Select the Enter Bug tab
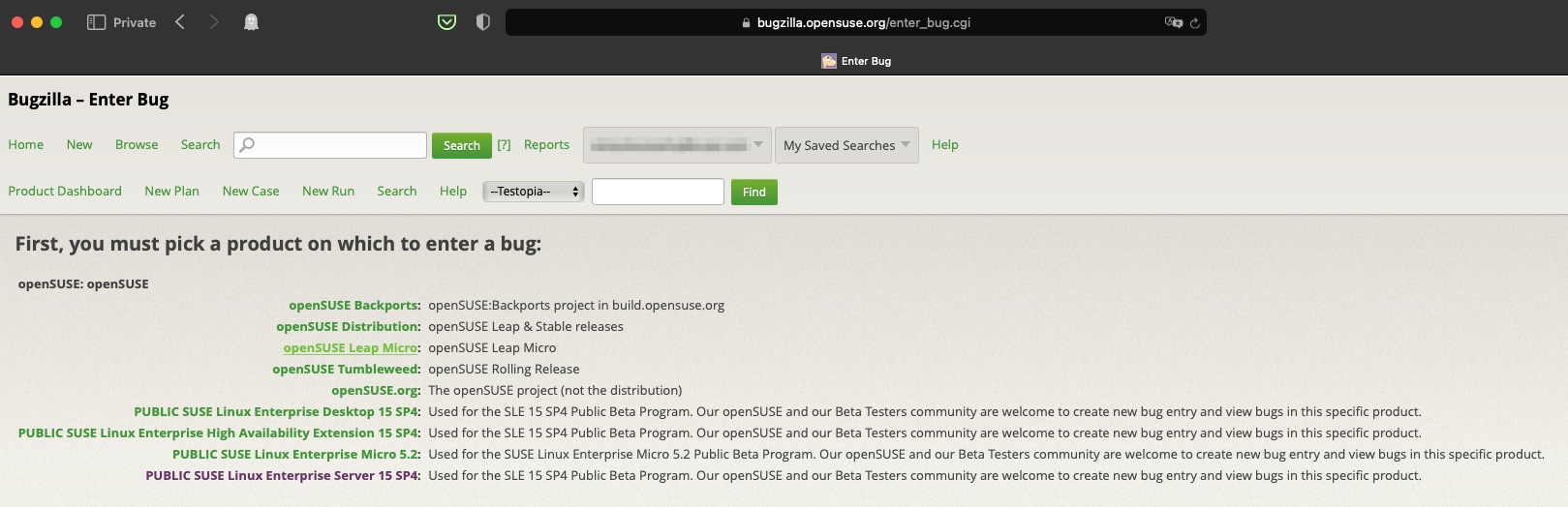Image resolution: width=1568 pixels, height=507 pixels. 856,61
